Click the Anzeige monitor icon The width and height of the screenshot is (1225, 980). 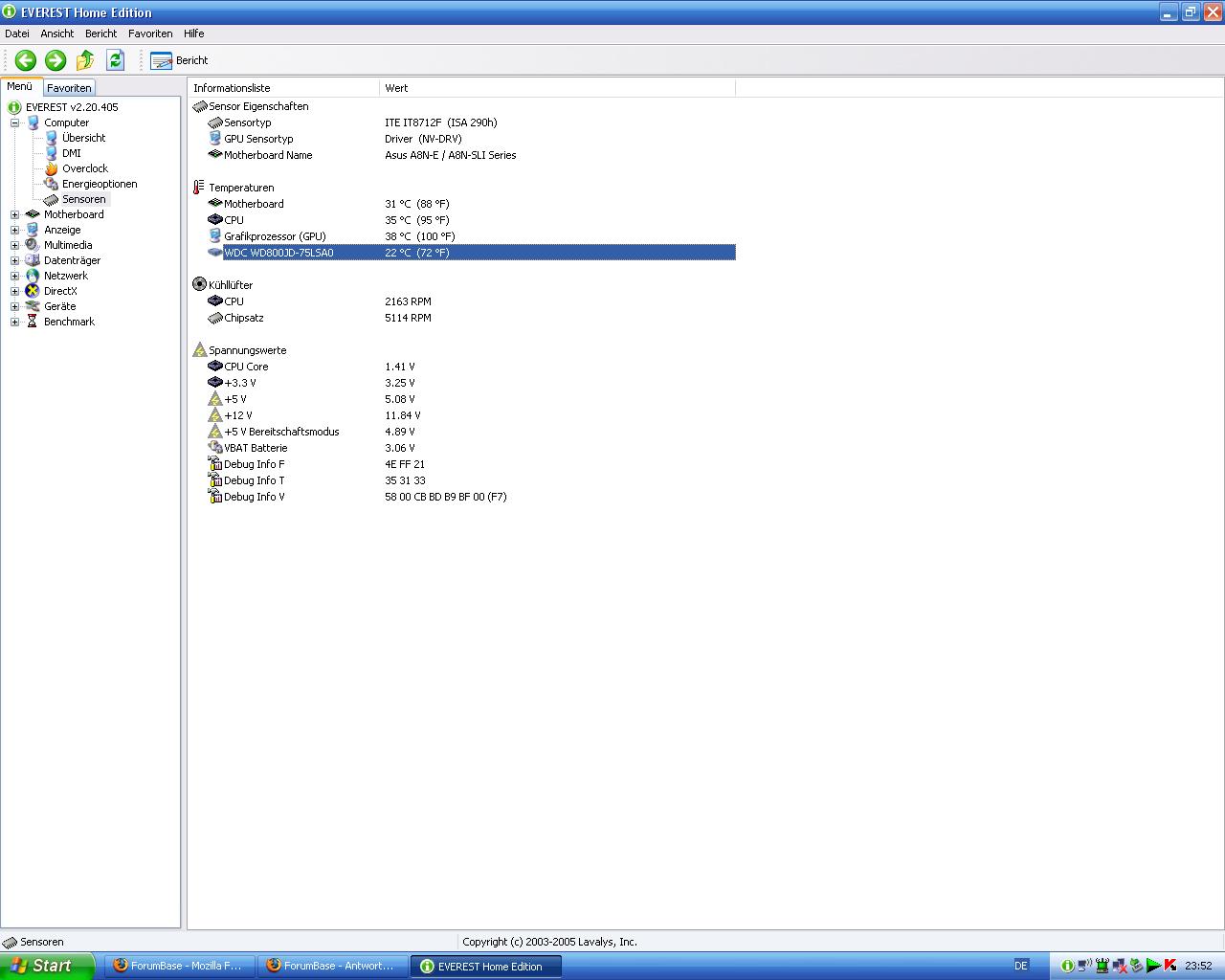tap(33, 230)
